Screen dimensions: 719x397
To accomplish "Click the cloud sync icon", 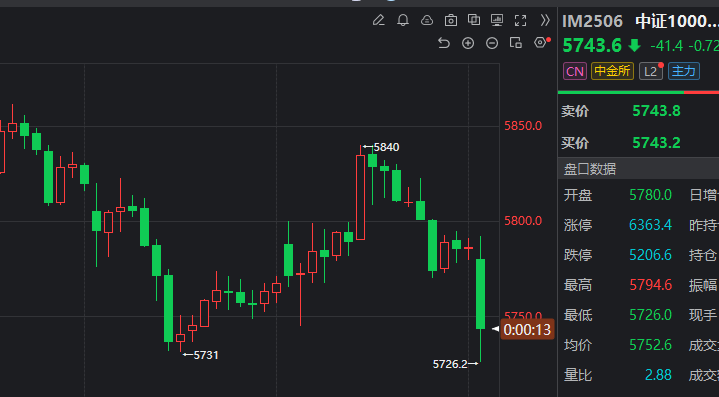I will pyautogui.click(x=427, y=20).
